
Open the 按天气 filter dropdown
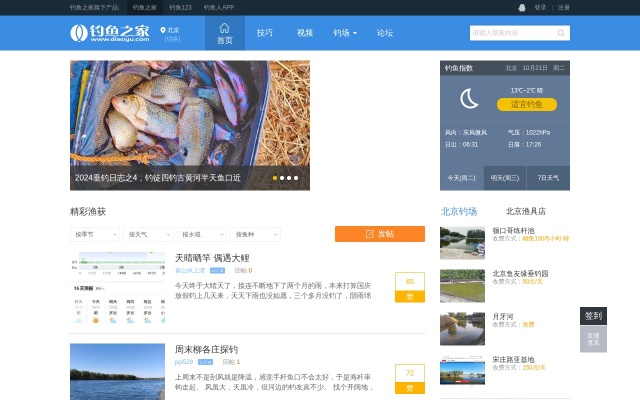click(148, 234)
